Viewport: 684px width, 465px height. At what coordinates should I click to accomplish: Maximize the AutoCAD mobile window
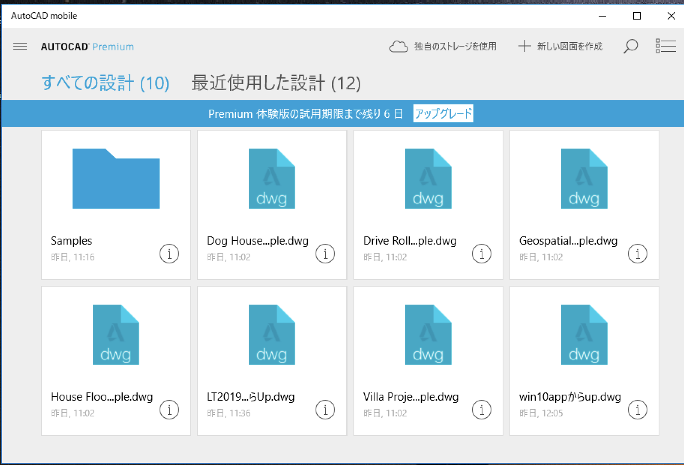637,16
